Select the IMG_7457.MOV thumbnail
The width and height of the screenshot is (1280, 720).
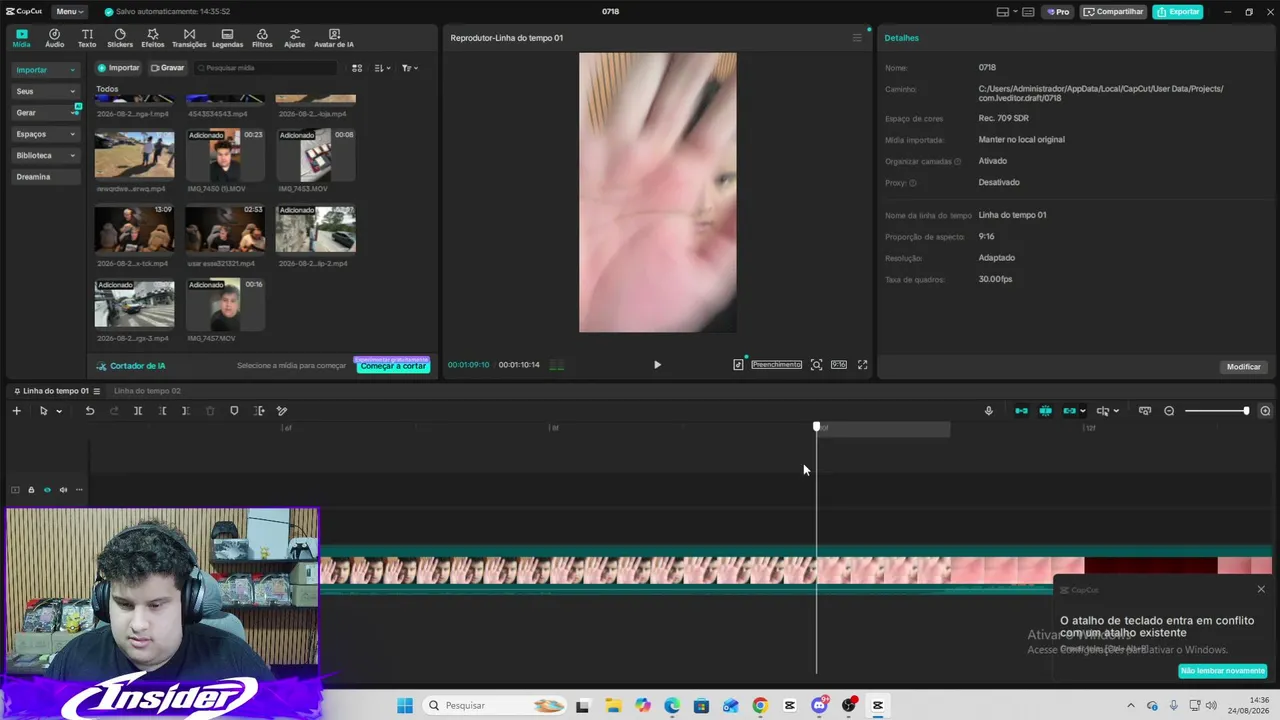(x=225, y=304)
